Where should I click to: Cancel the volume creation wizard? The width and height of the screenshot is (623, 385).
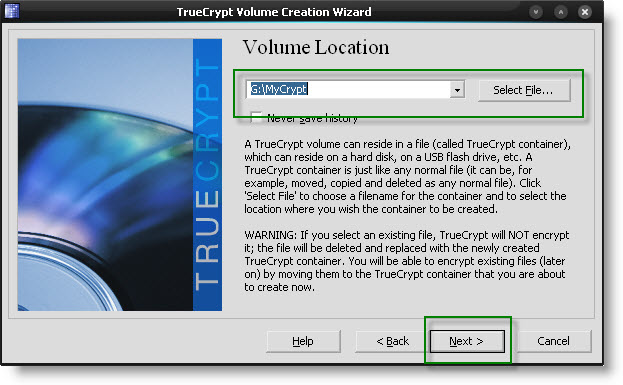coord(553,341)
